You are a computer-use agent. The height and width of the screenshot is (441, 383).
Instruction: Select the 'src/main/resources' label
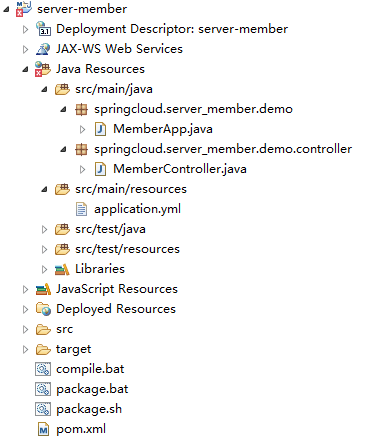coord(131,189)
